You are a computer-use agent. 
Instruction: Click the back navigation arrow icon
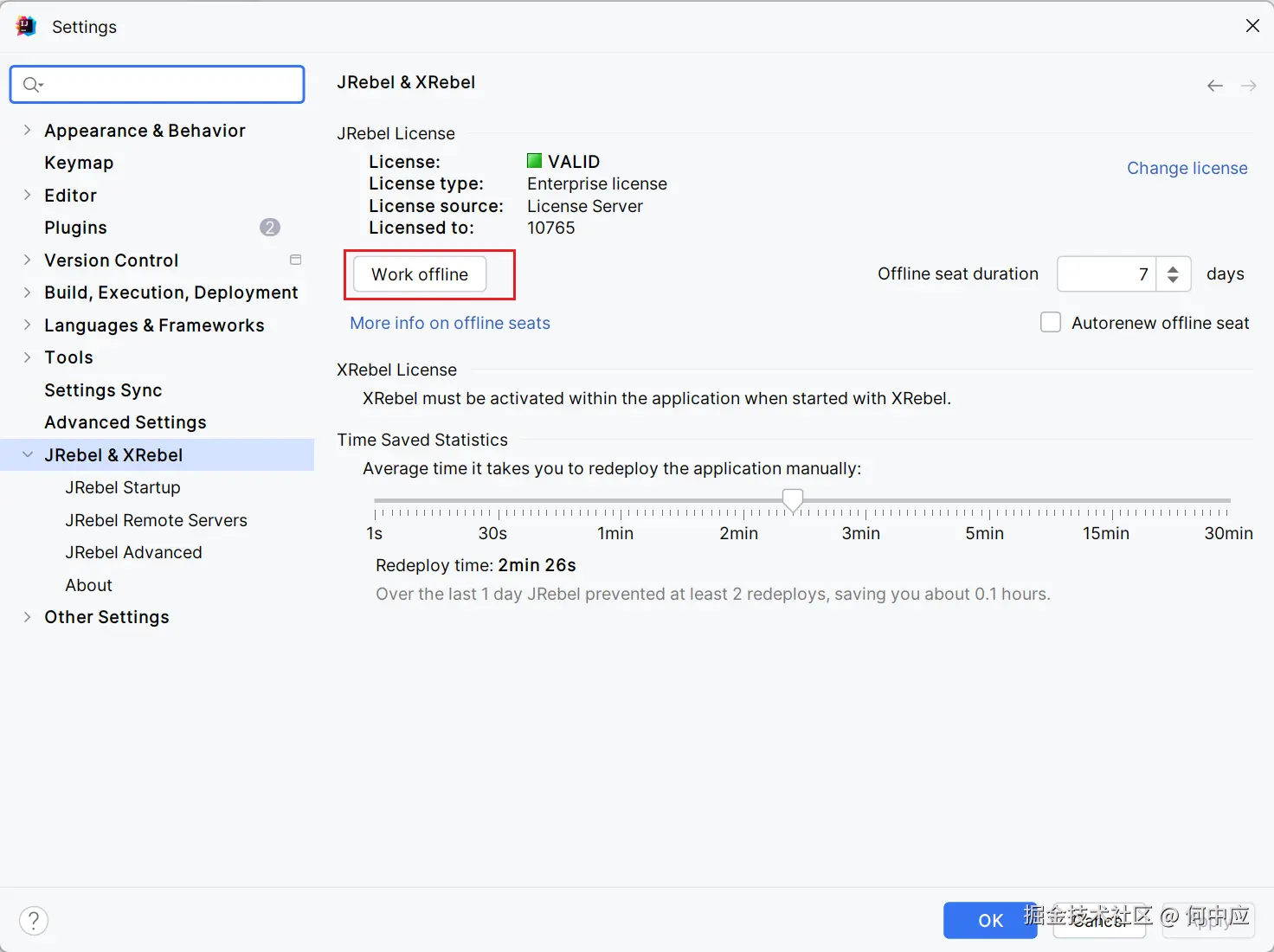pos(1215,86)
